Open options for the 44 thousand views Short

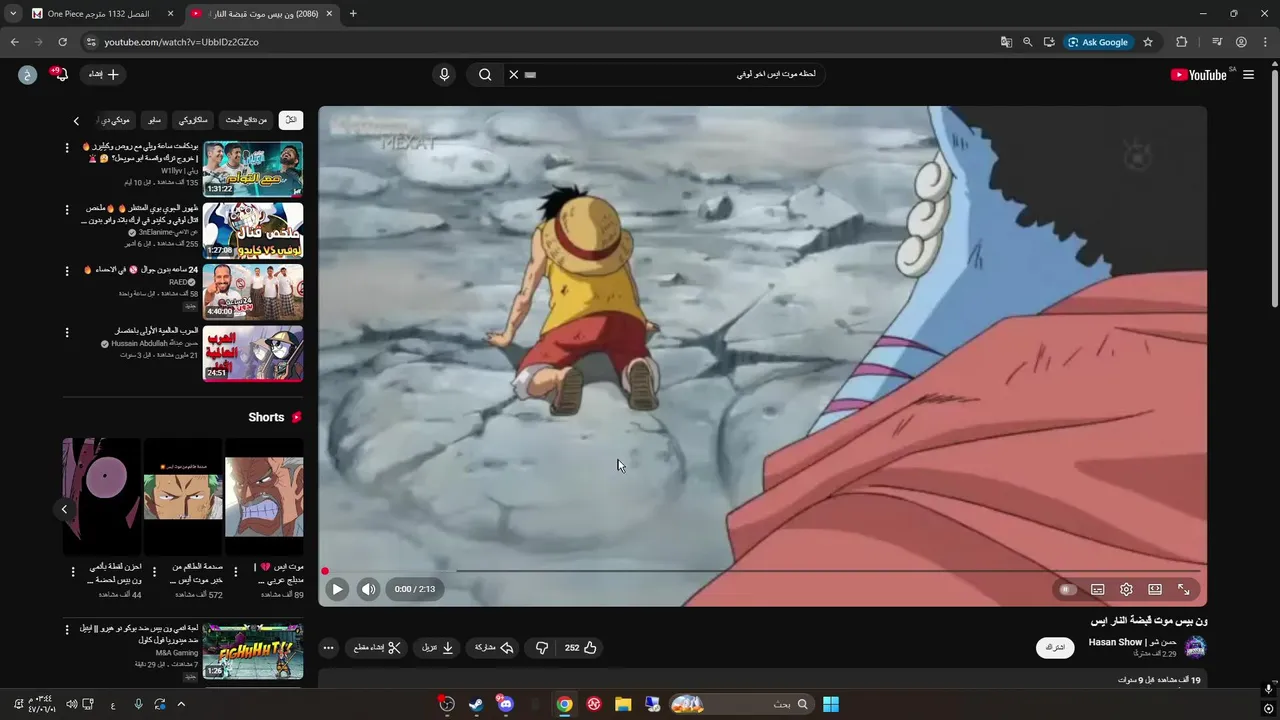(x=73, y=572)
